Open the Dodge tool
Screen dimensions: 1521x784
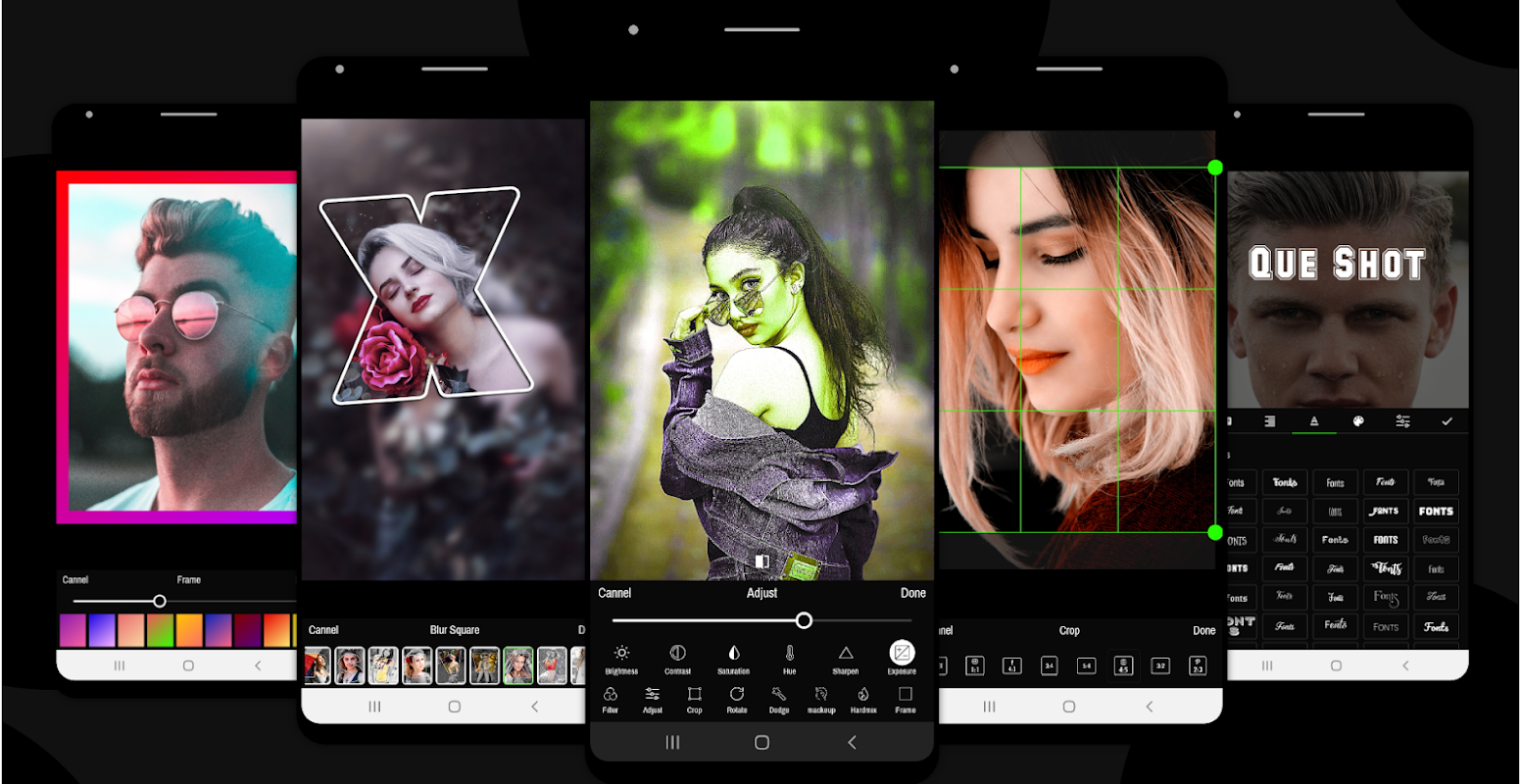coord(779,694)
